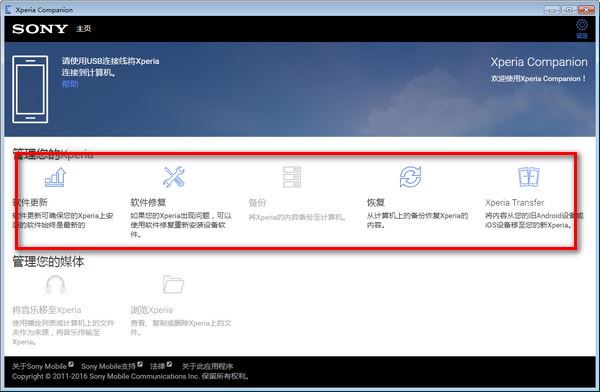Viewport: 600px width, 392px height.
Task: Click the 管理您的媒体 section heading
Action: click(48, 261)
